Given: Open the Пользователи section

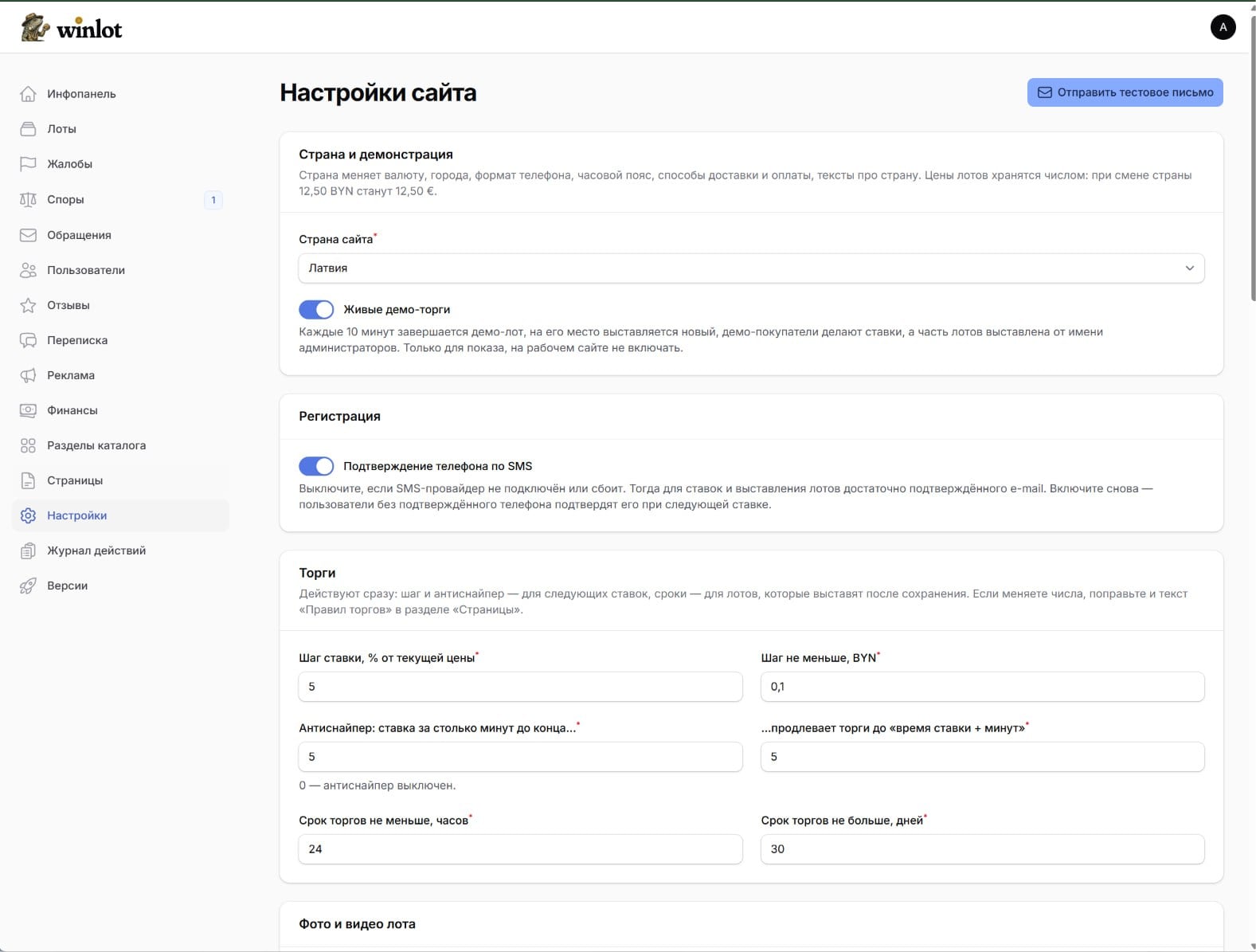Looking at the screenshot, I should click(120, 270).
